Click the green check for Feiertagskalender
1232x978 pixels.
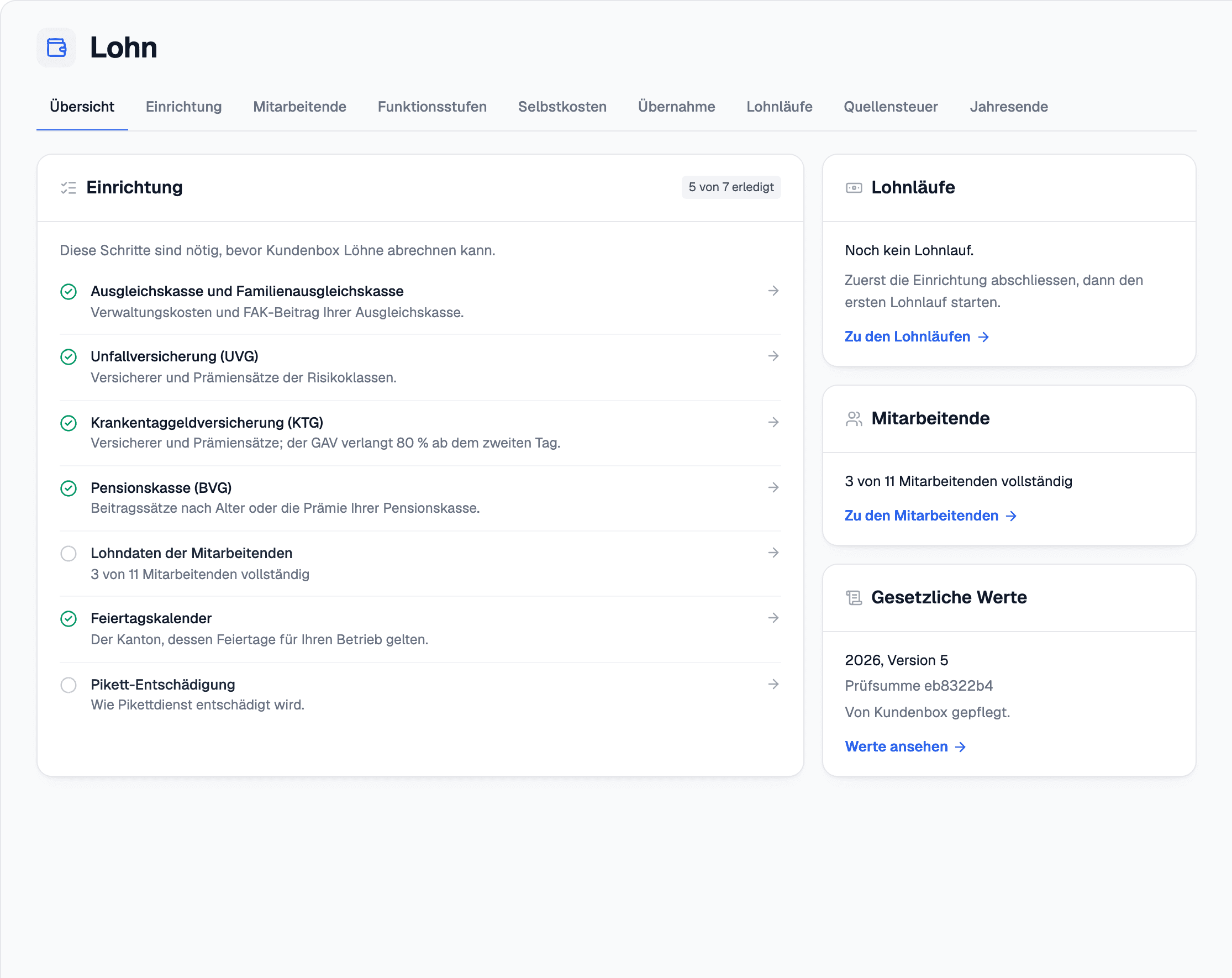point(69,618)
